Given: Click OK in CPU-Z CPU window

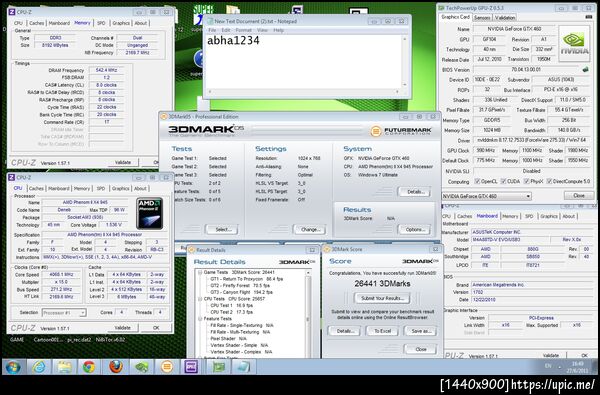Looking at the screenshot, I should tap(156, 328).
